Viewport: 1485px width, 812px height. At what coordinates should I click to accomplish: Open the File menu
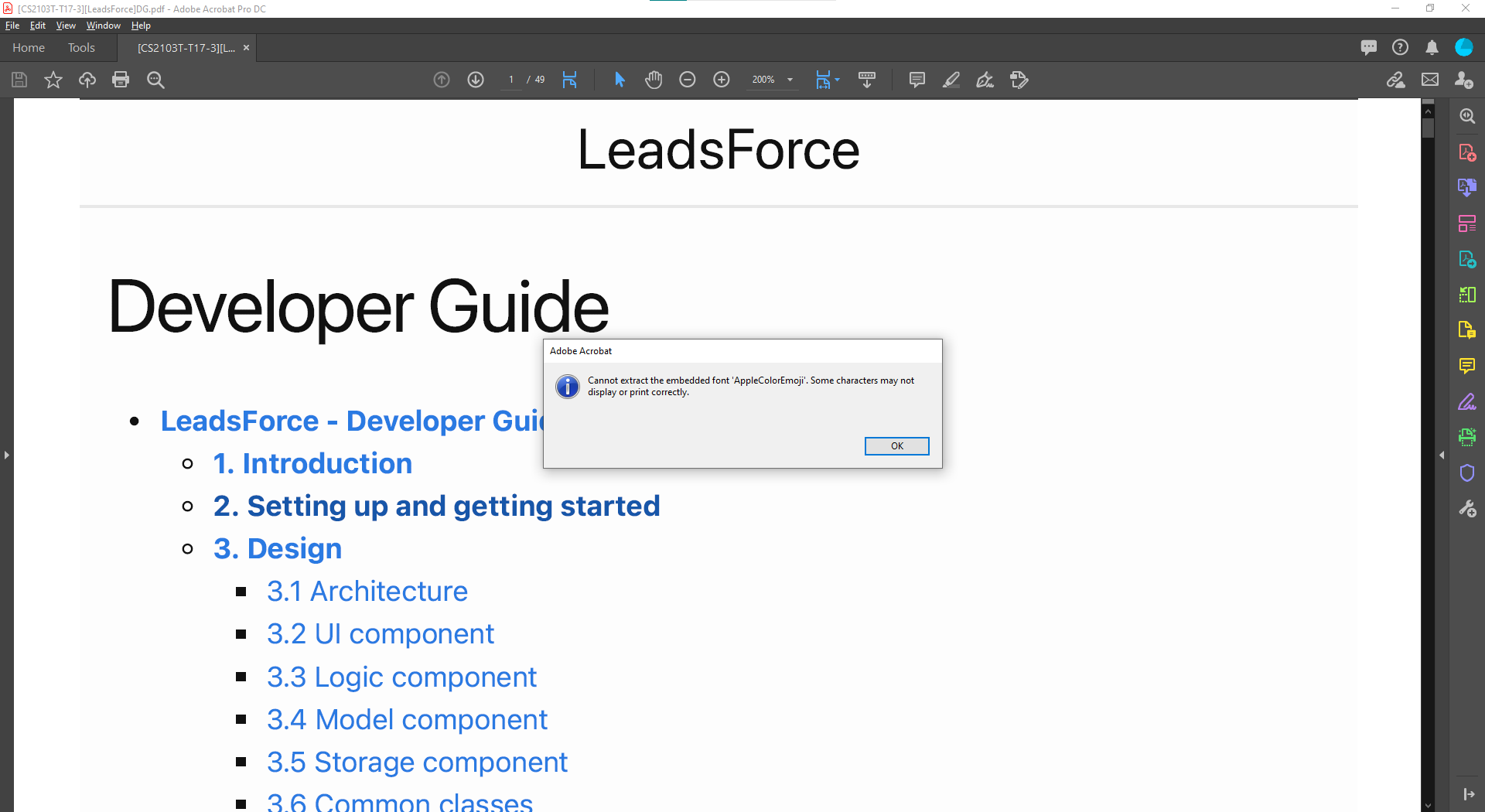12,26
